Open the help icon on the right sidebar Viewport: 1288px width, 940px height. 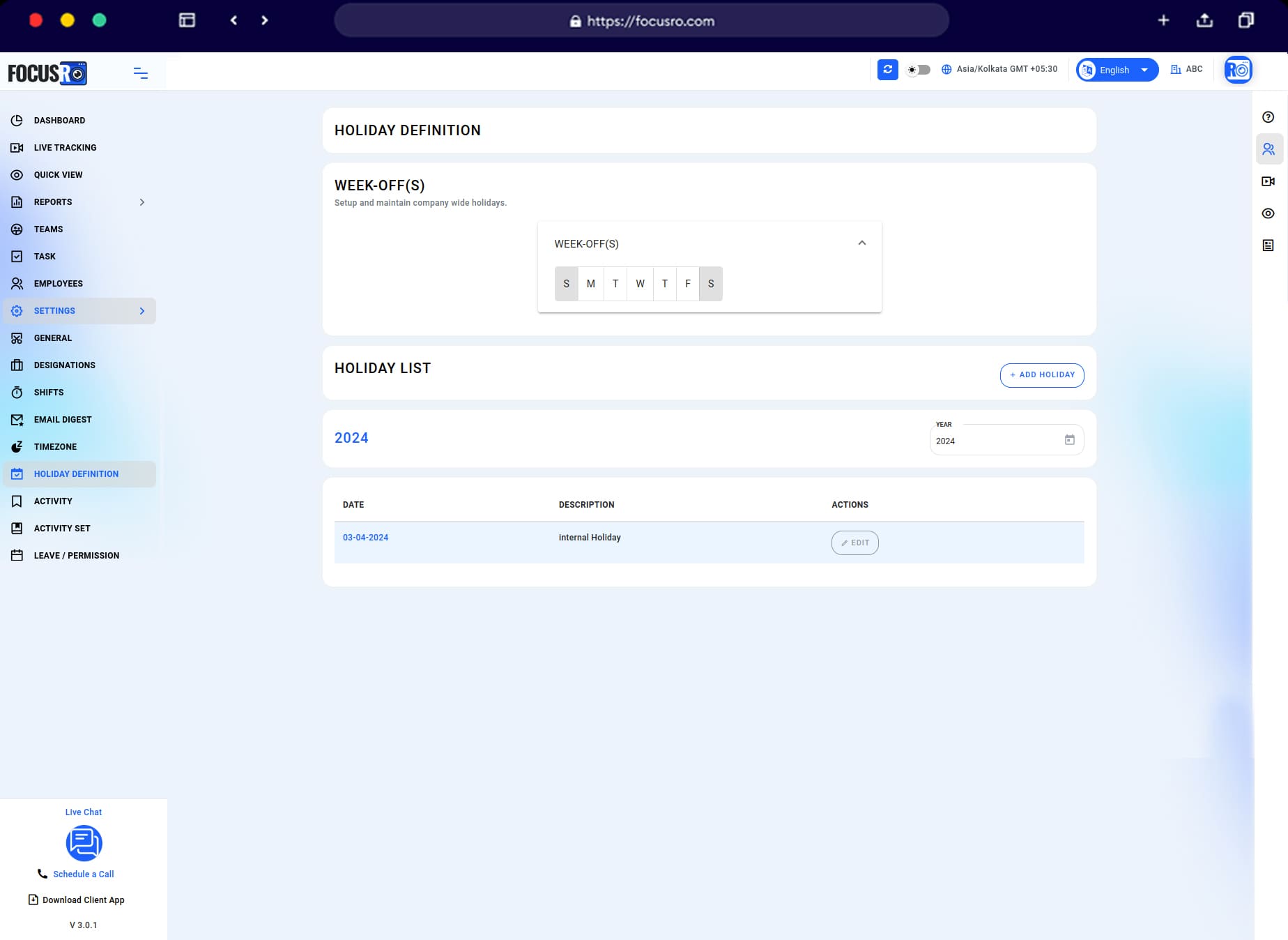coord(1268,116)
